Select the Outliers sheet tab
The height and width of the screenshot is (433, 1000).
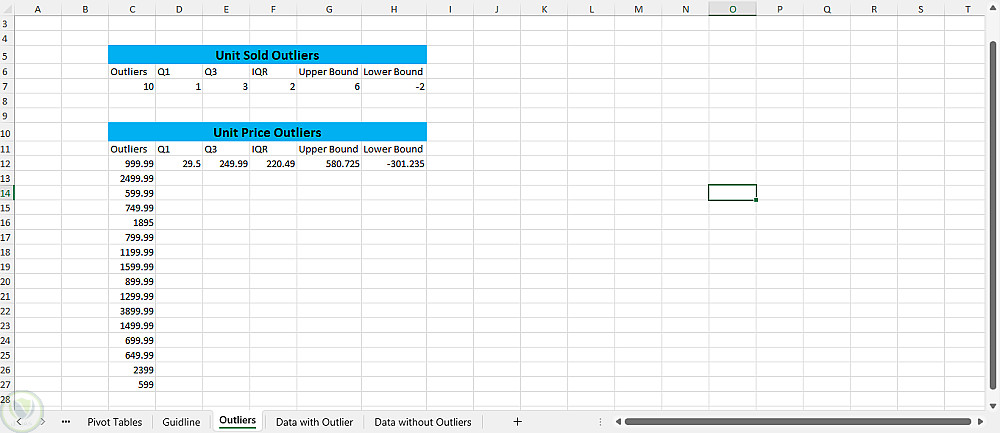point(237,421)
